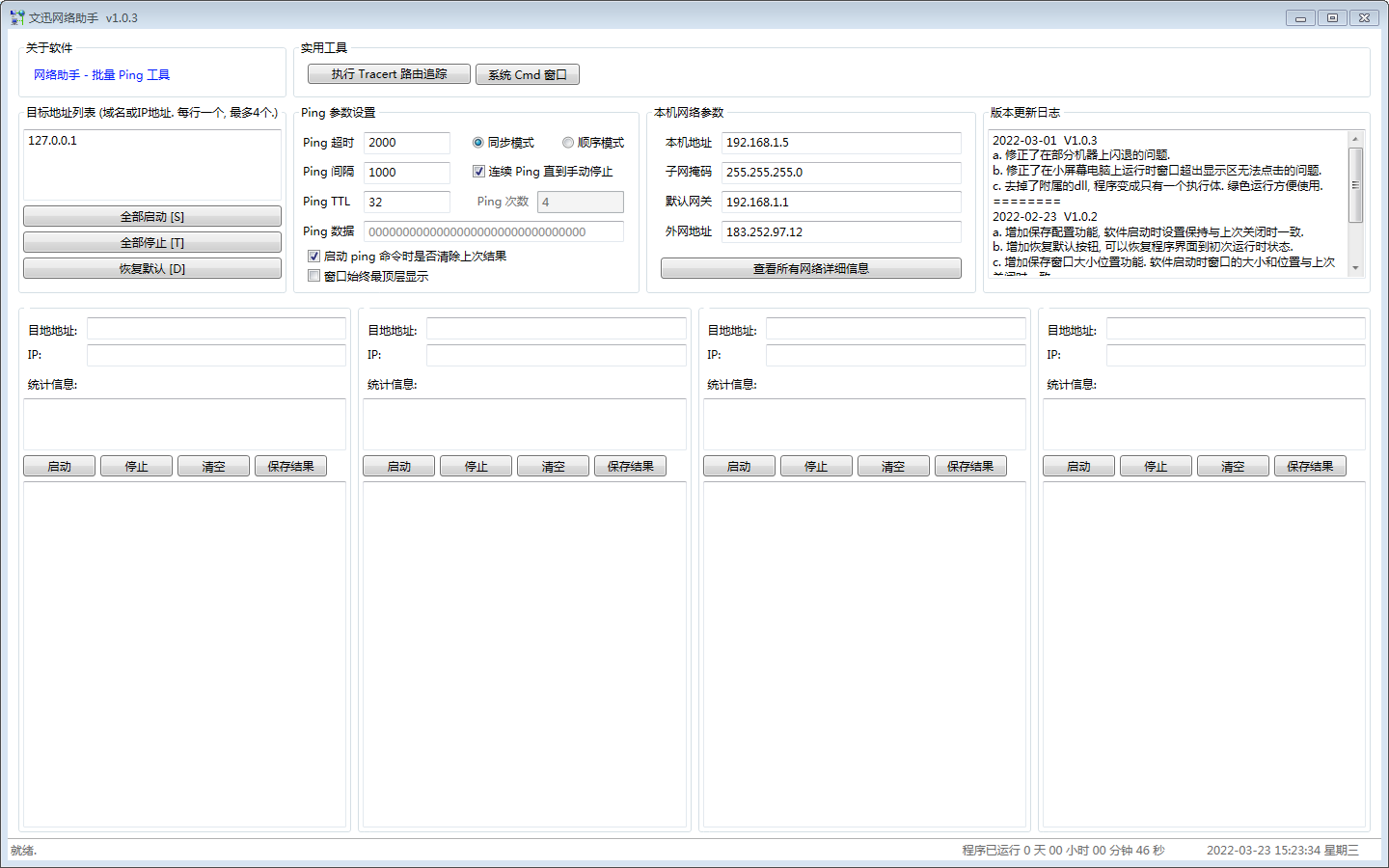Select 顺序模式 radio button
Screen dimensions: 1389x868
[x=568, y=143]
